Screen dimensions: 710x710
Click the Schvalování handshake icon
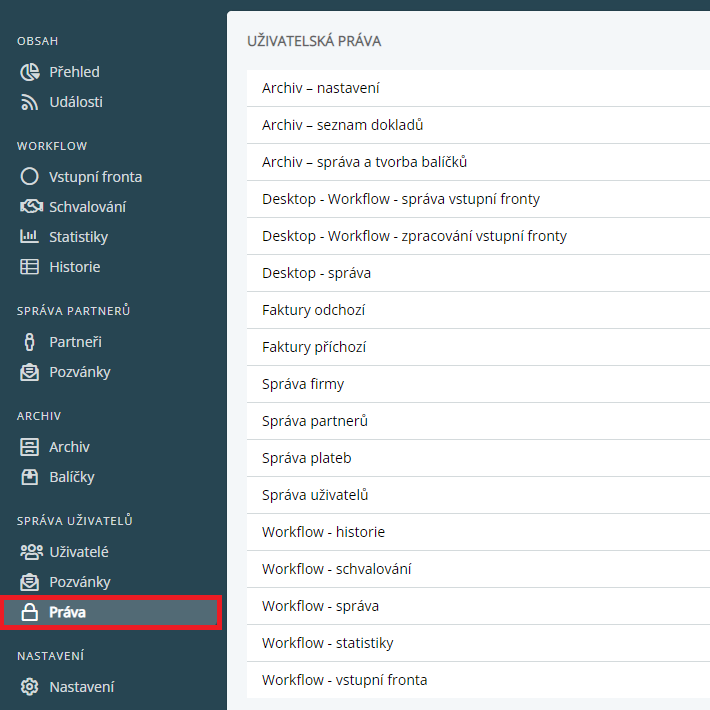[x=30, y=207]
